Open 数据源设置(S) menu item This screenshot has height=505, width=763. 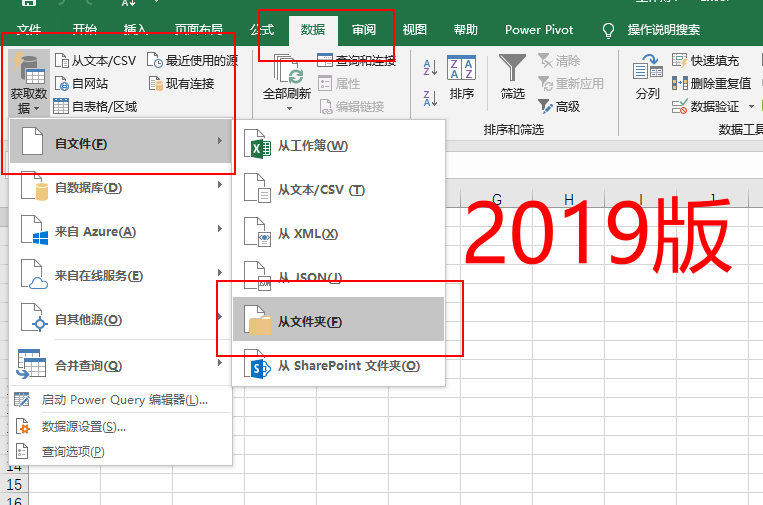click(x=121, y=427)
